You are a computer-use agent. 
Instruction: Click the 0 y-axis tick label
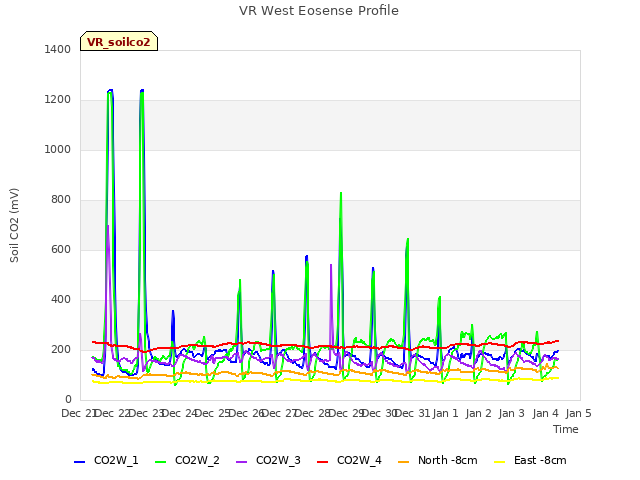(x=68, y=399)
